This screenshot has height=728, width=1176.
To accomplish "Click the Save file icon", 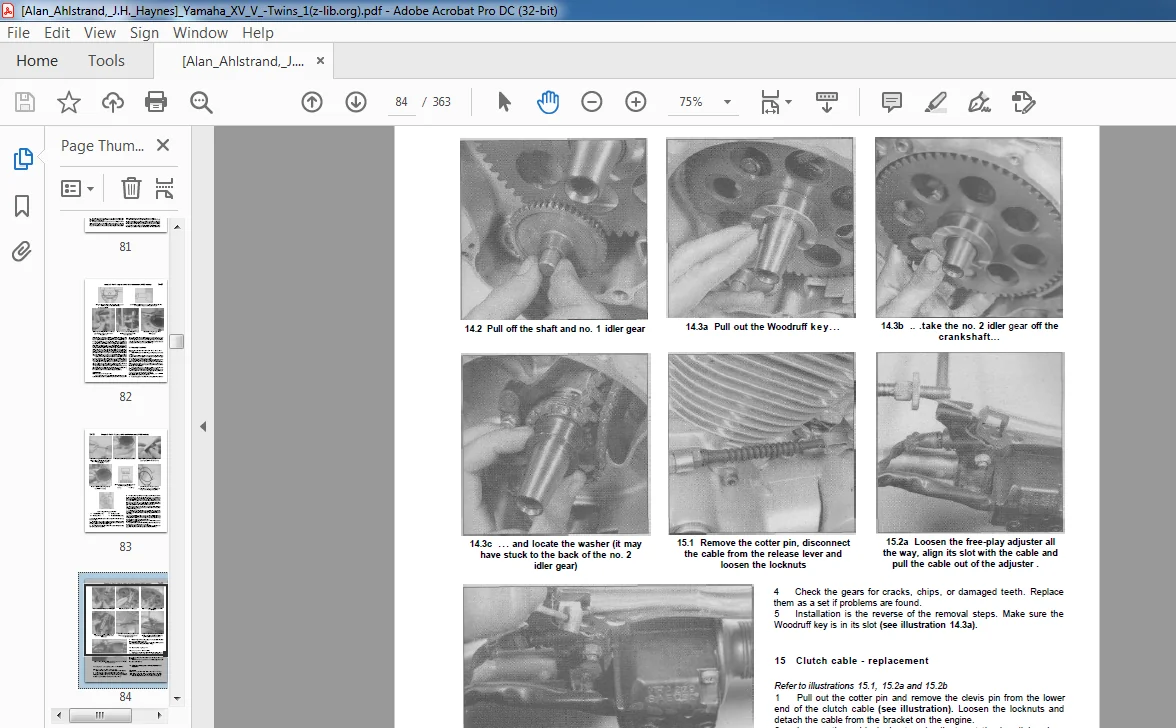I will 25,102.
